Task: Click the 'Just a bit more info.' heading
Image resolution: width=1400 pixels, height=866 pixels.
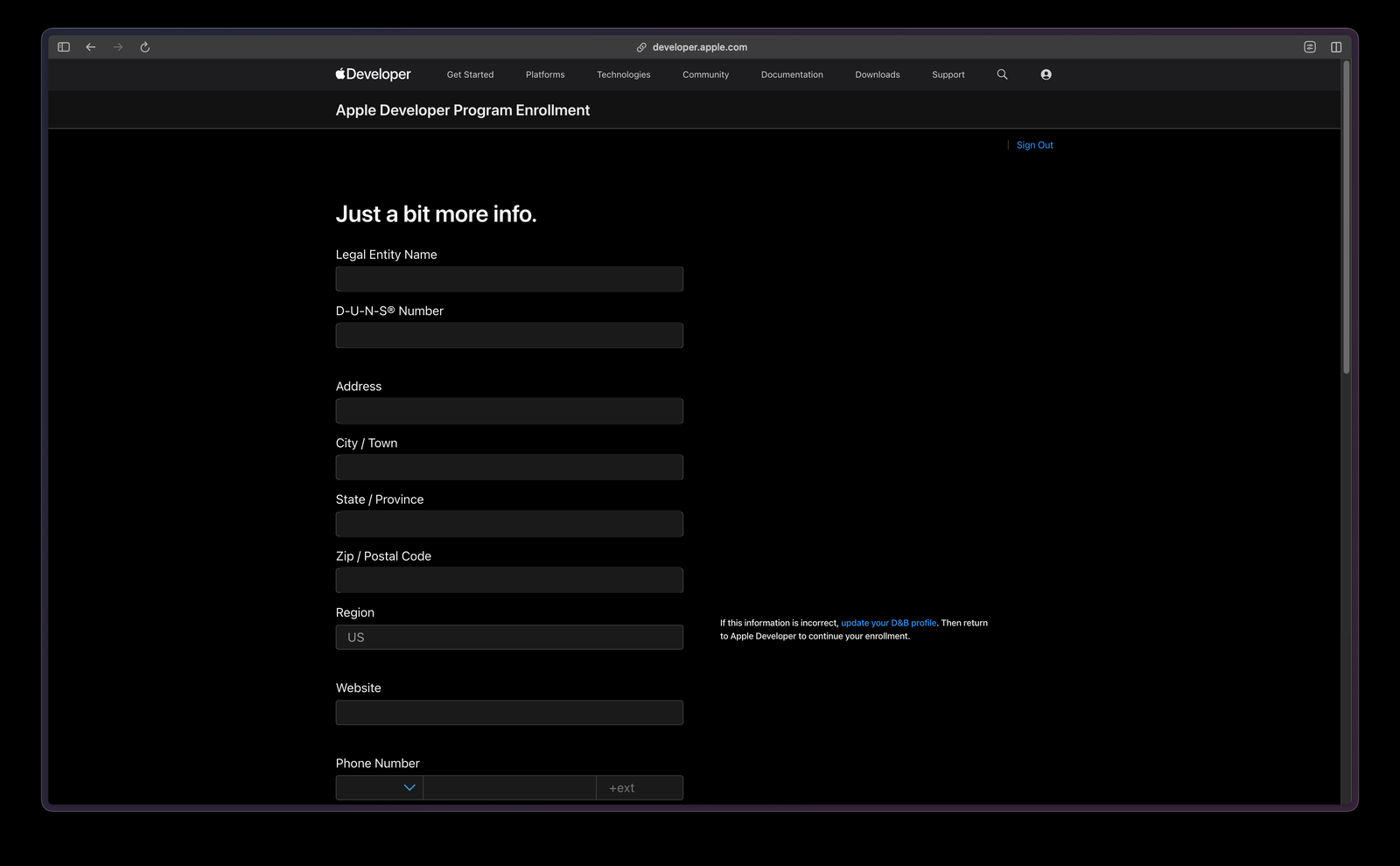Action: point(436,214)
